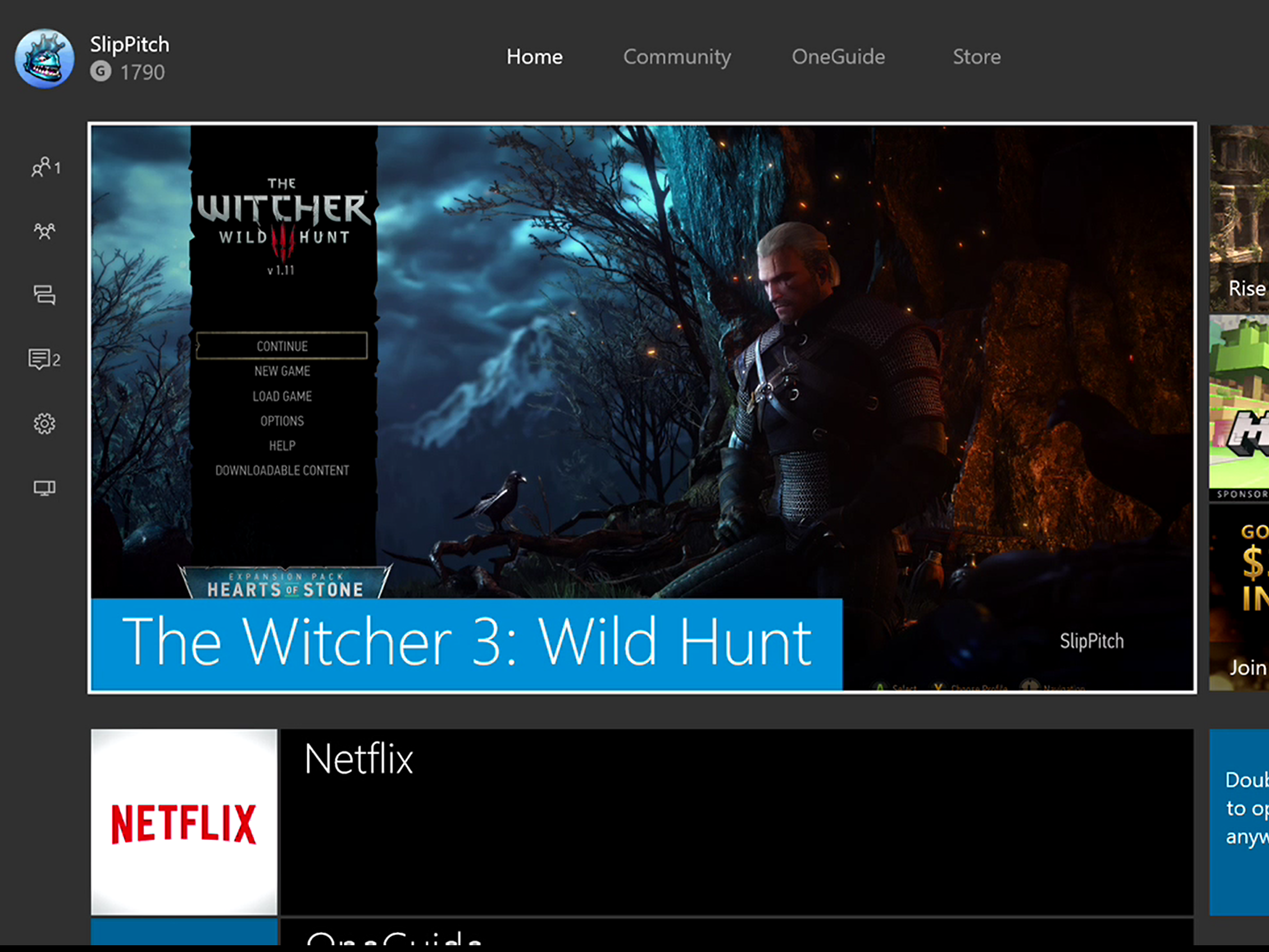The image size is (1269, 952).
Task: Click the Gamerscore G badge icon
Action: pyautogui.click(x=101, y=72)
